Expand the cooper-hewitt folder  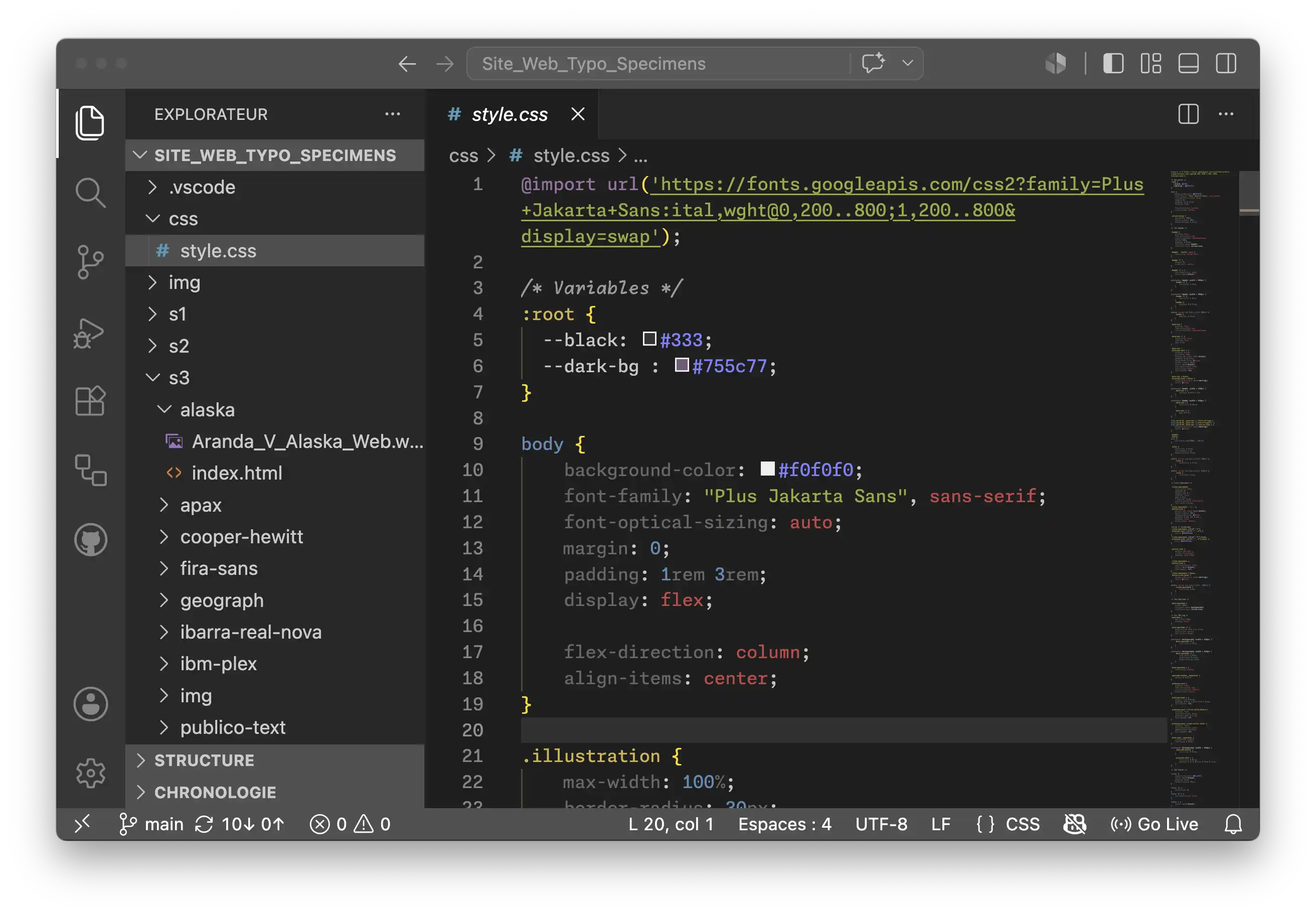(x=274, y=537)
